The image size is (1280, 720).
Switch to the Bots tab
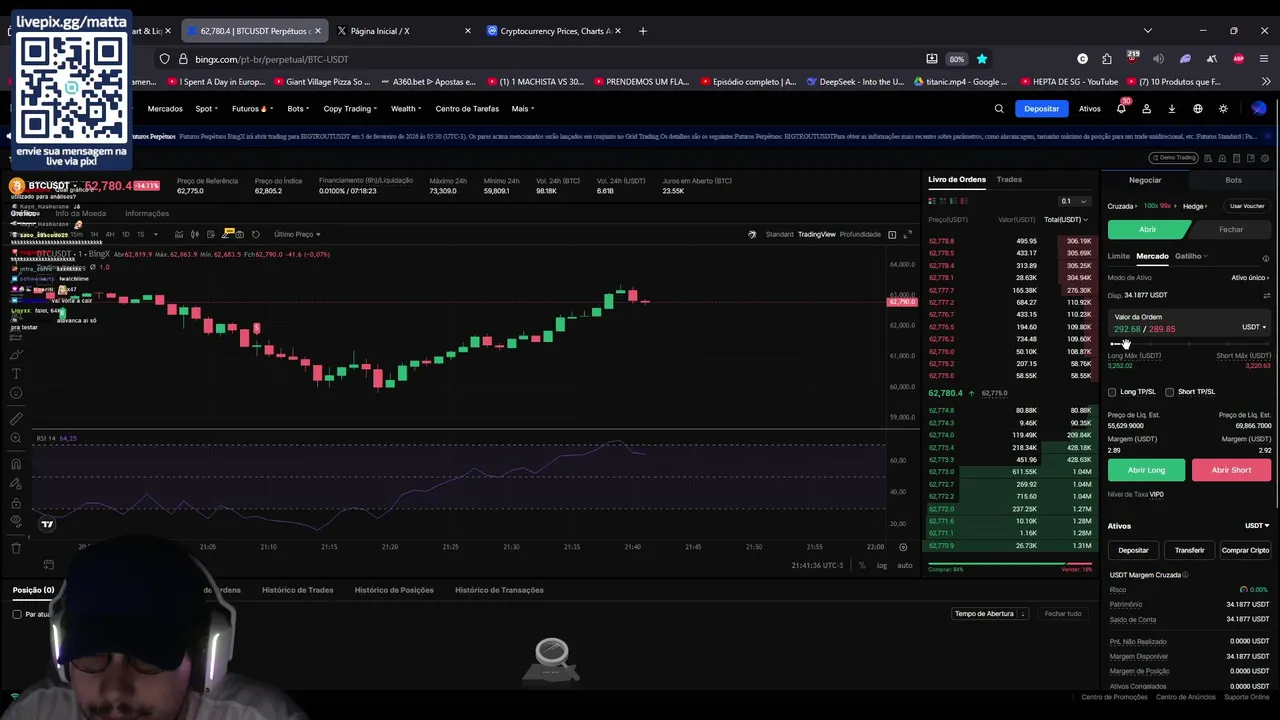coord(1233,180)
